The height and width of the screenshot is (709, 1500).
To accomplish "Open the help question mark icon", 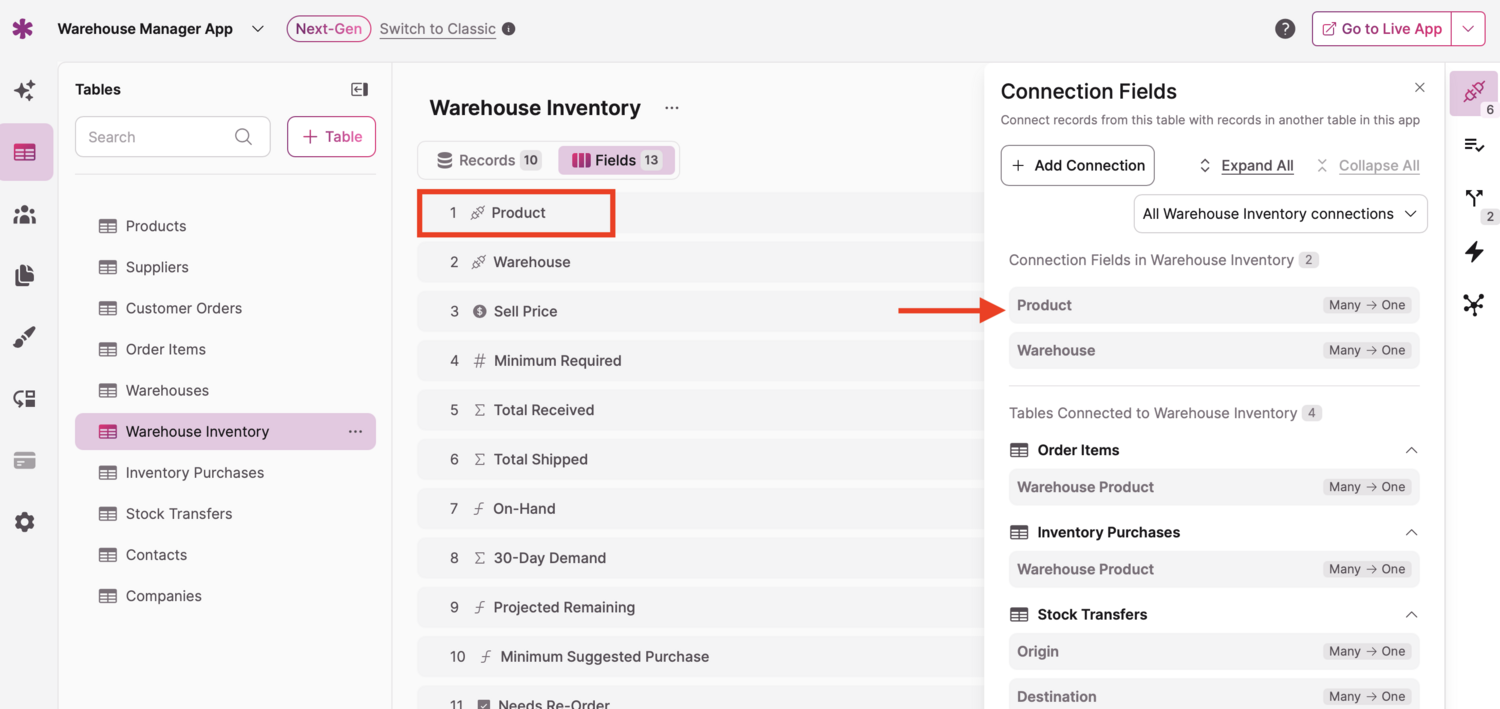I will tap(1285, 29).
